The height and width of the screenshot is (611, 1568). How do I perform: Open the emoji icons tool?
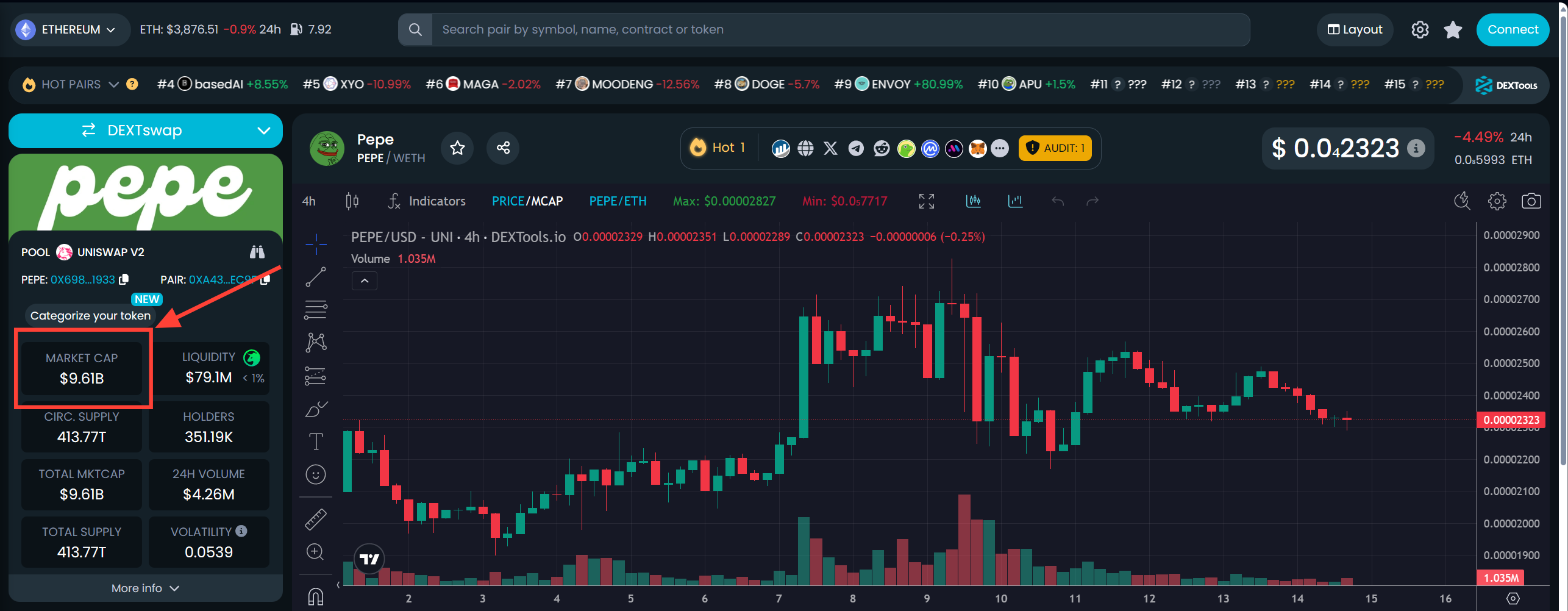(316, 474)
